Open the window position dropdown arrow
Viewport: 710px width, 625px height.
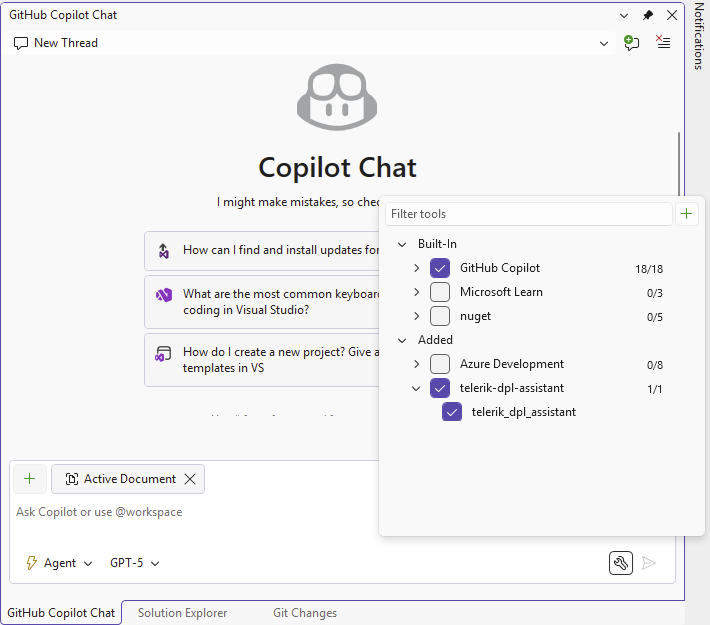624,16
